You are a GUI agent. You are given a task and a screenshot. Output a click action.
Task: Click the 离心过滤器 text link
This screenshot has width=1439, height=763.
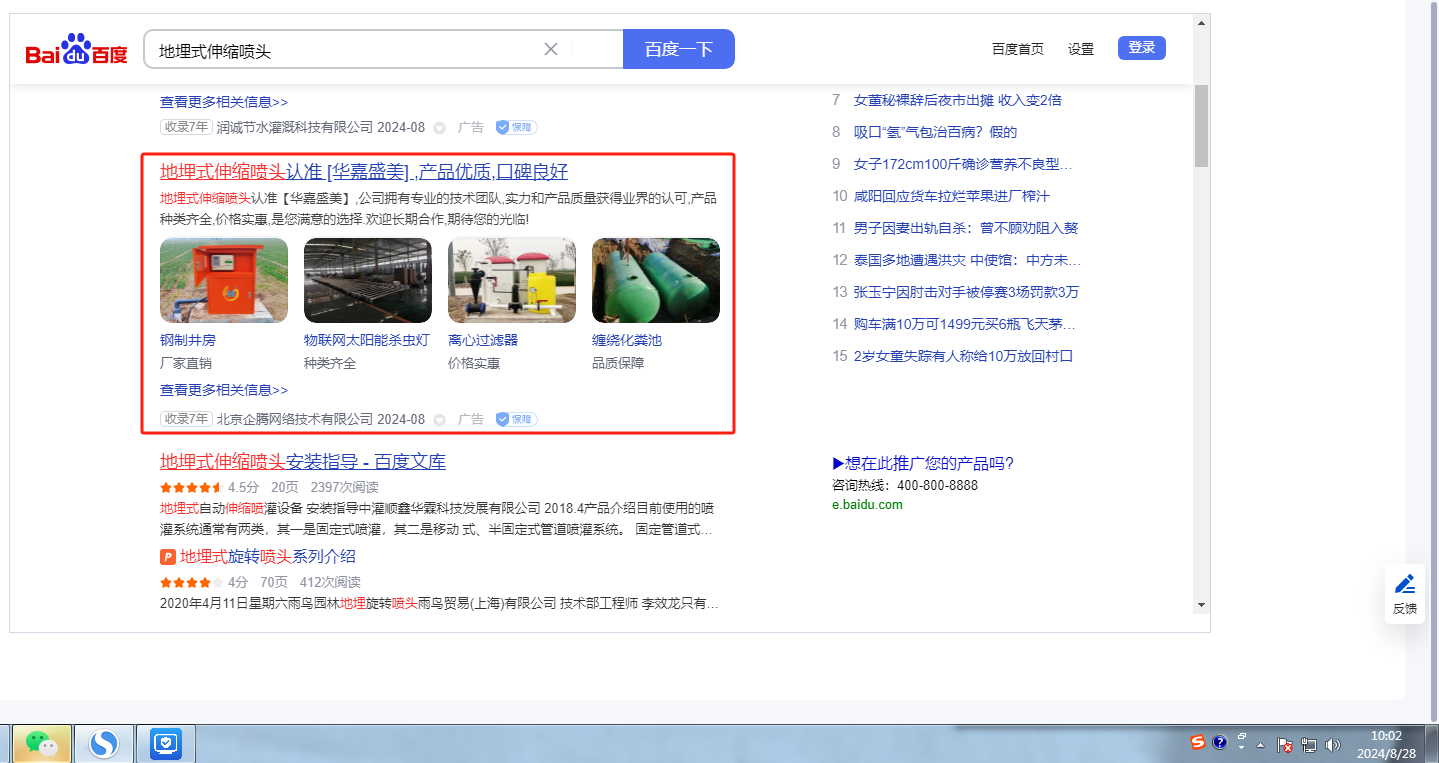pos(483,340)
